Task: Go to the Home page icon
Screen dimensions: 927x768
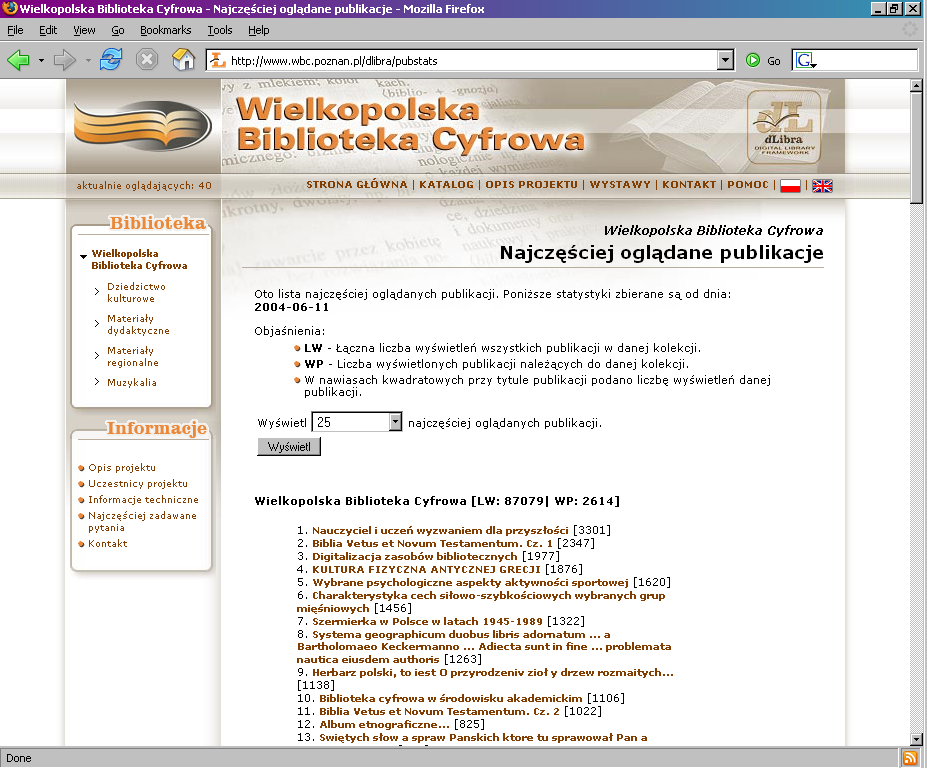Action: coord(183,60)
